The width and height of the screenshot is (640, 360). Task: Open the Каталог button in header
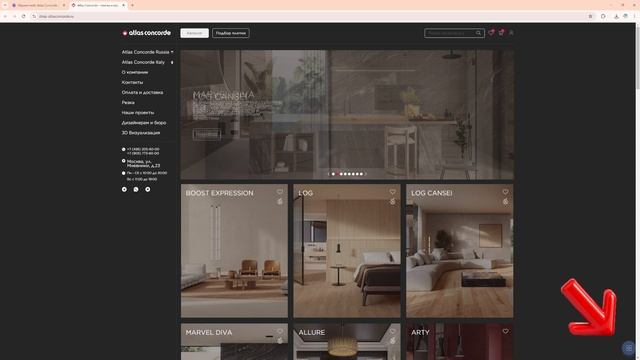[x=194, y=33]
